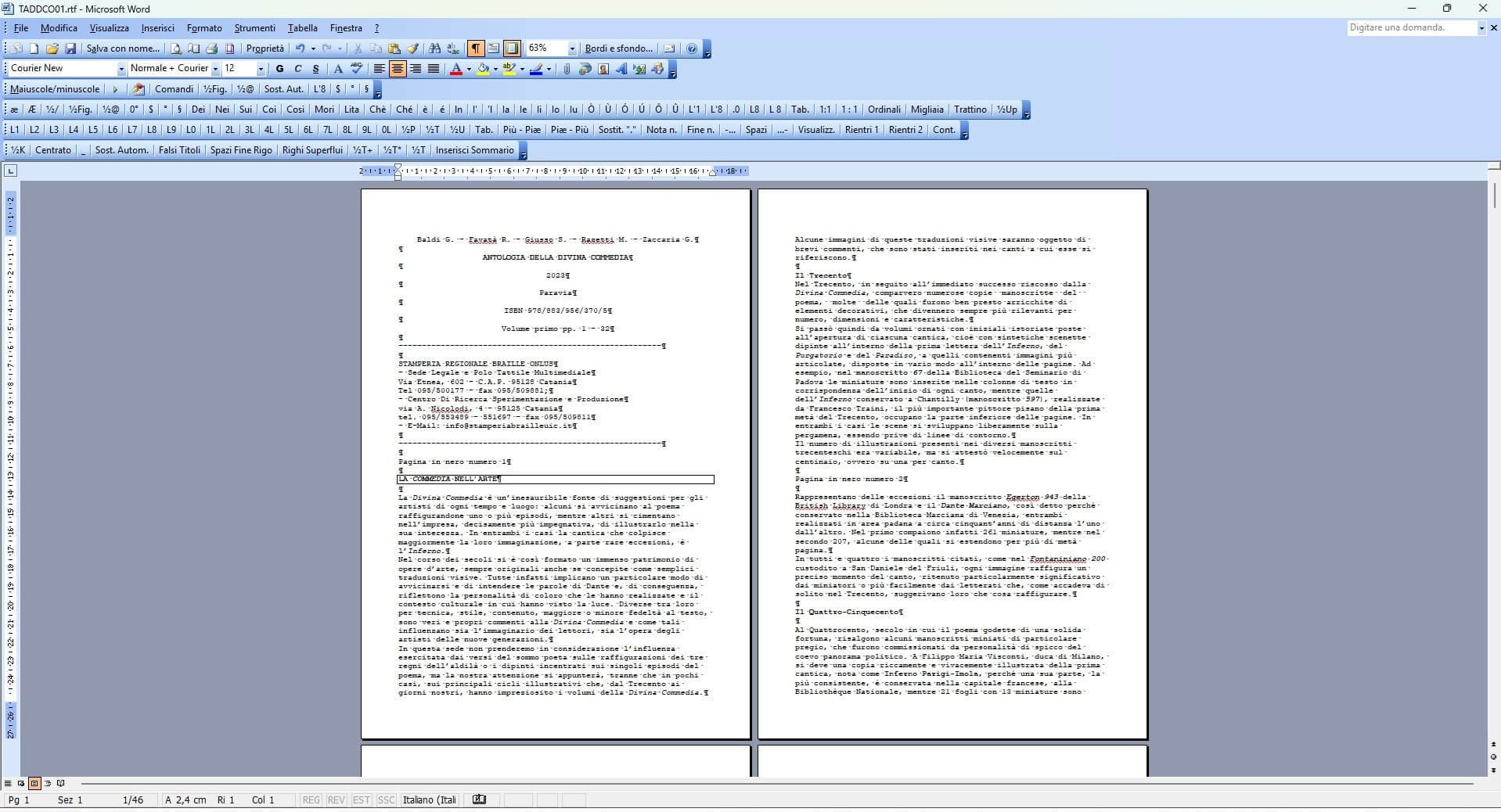Insert attachment paperclip icon
Screen dimensions: 1501x812
[x=567, y=69]
